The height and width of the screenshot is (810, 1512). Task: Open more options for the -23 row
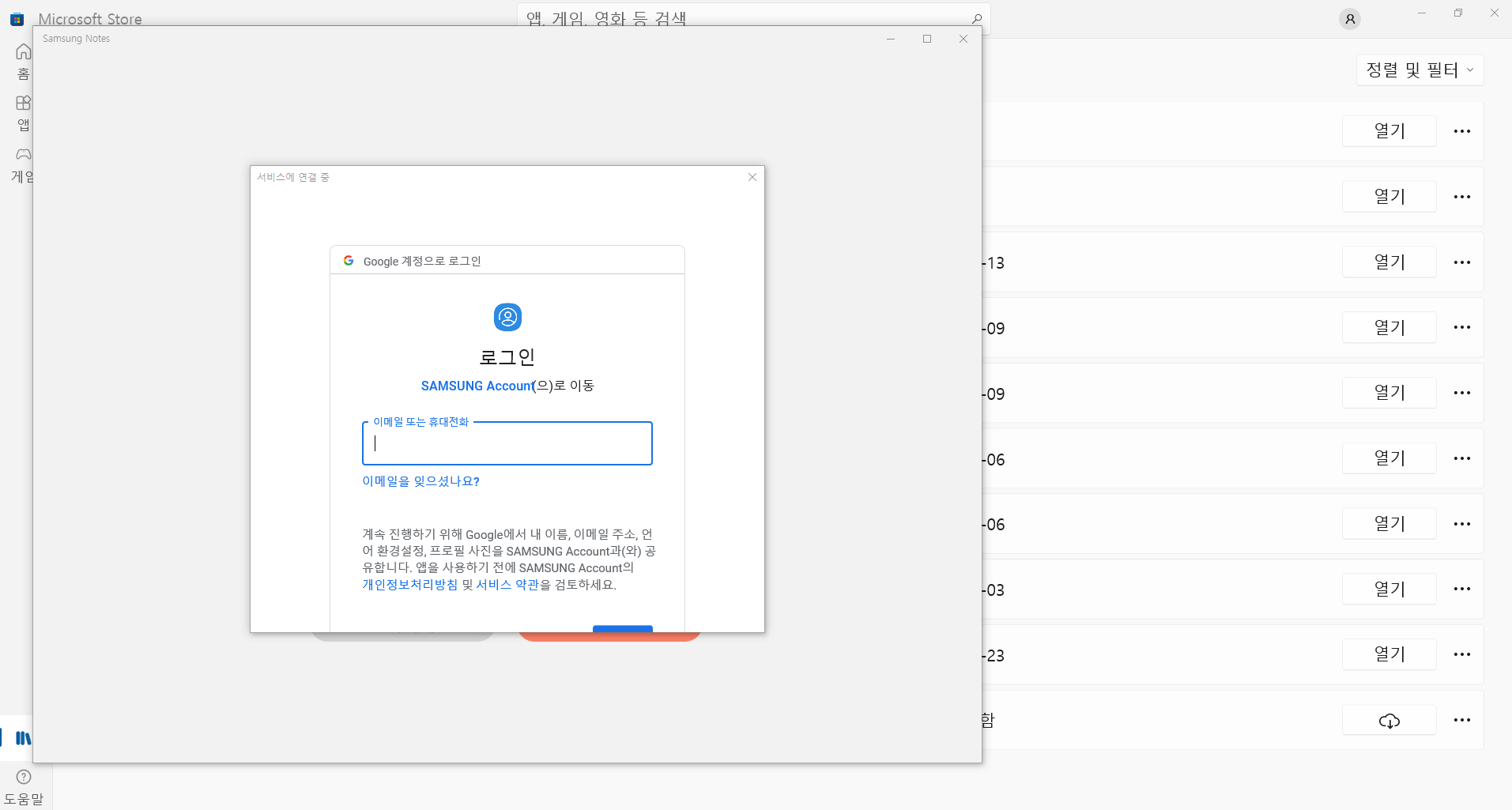click(x=1462, y=654)
